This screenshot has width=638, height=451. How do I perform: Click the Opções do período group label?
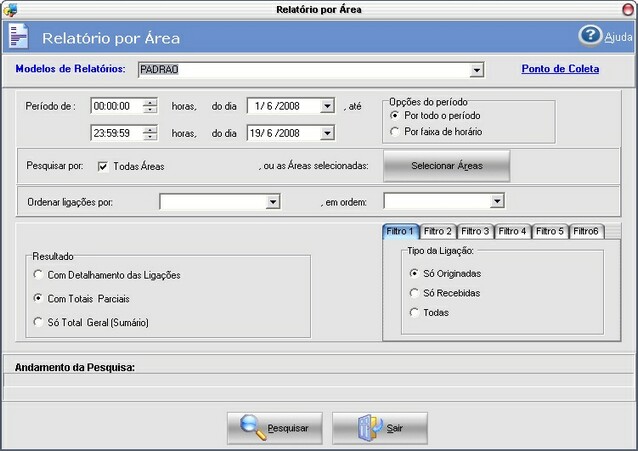click(x=428, y=102)
